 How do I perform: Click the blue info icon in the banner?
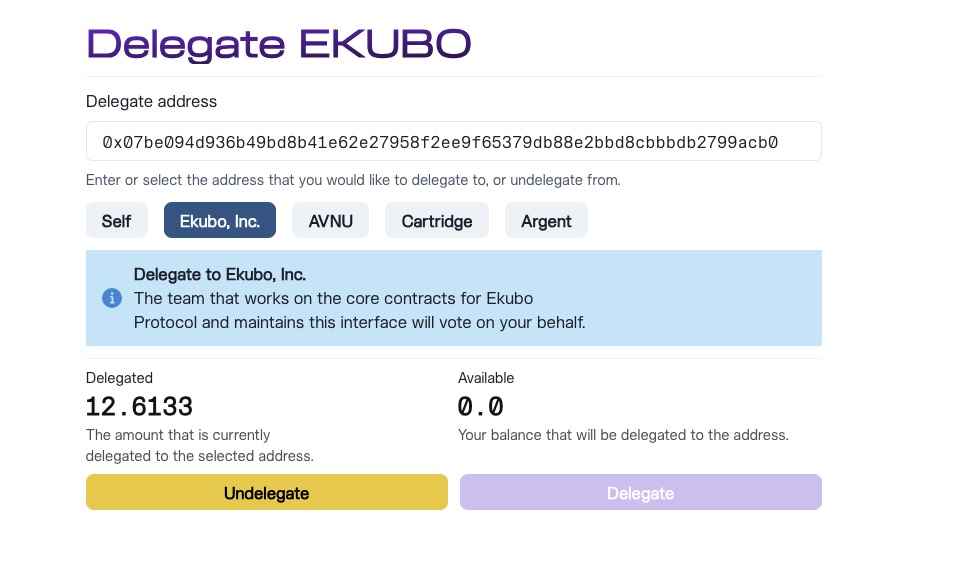coord(112,298)
